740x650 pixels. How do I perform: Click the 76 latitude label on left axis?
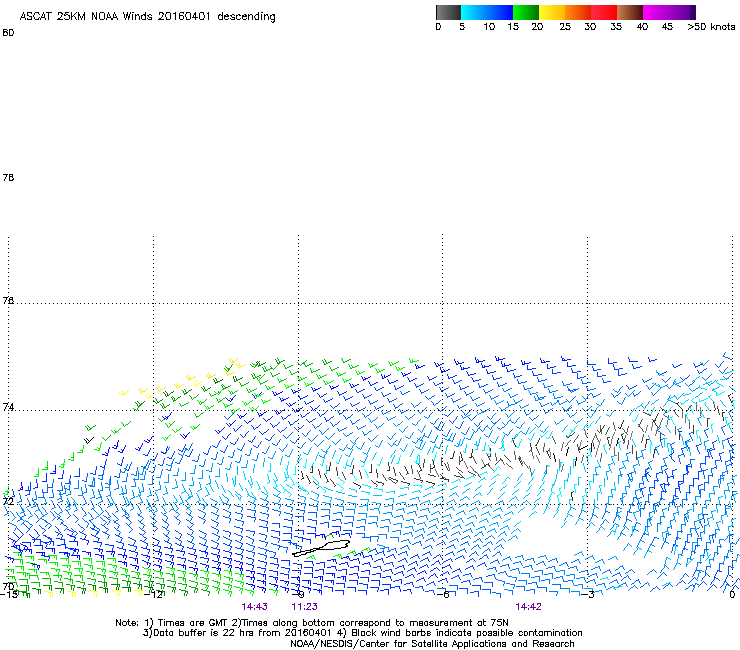8,300
